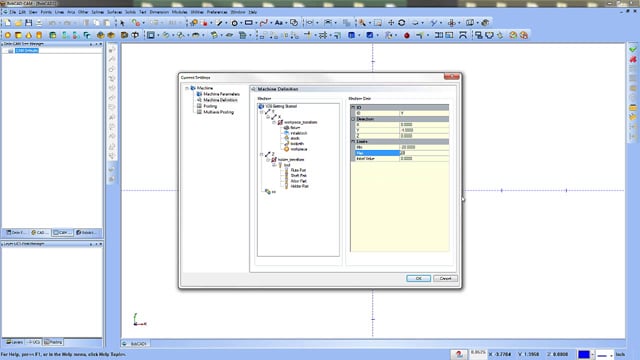The image size is (640, 360).
Task: Choose the circle drawing tool
Action: (x=235, y=23)
